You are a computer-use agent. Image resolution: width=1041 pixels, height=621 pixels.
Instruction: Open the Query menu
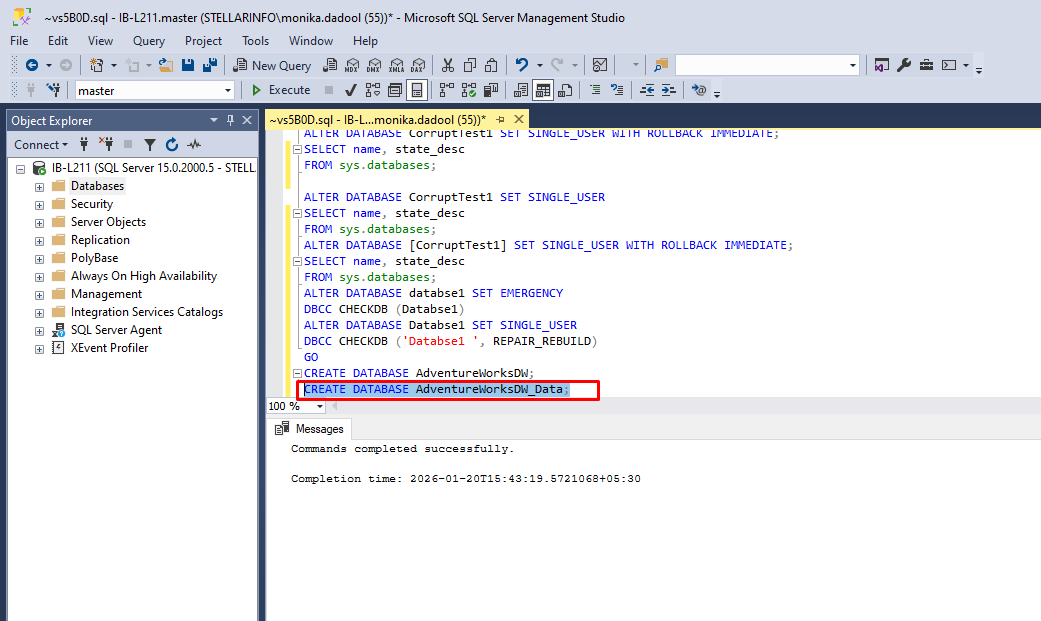point(148,41)
